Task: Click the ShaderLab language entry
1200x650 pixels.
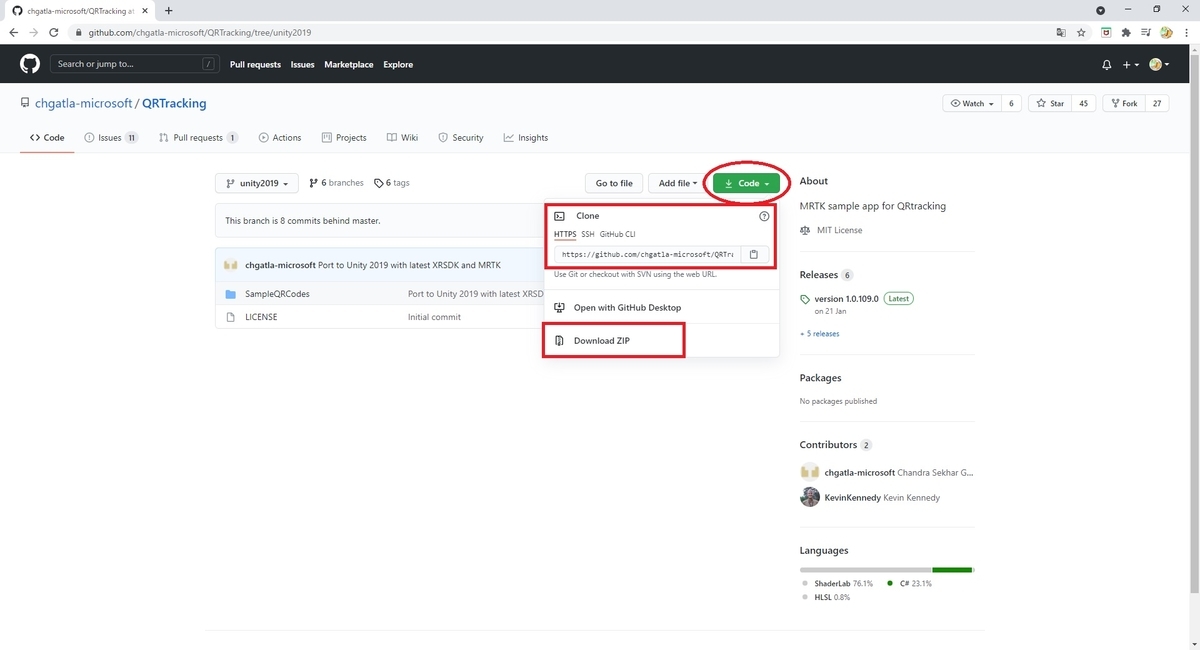Action: point(844,583)
